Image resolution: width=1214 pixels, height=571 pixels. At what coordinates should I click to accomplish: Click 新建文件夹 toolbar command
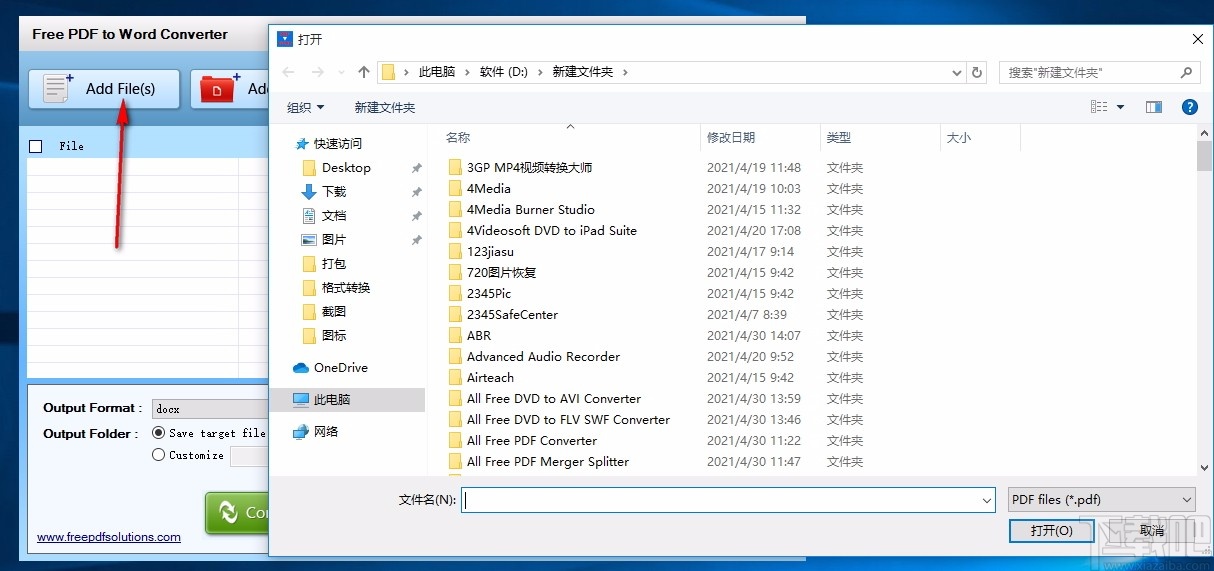pyautogui.click(x=385, y=107)
